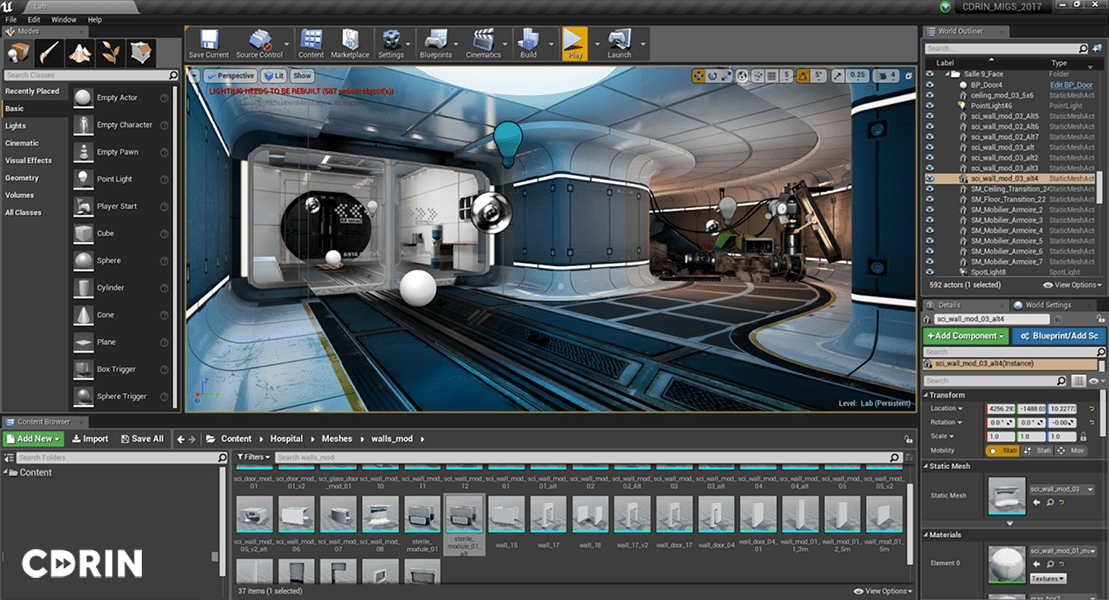The image size is (1109, 600).
Task: Click the Blueprint/Add Script button
Action: pos(1059,336)
